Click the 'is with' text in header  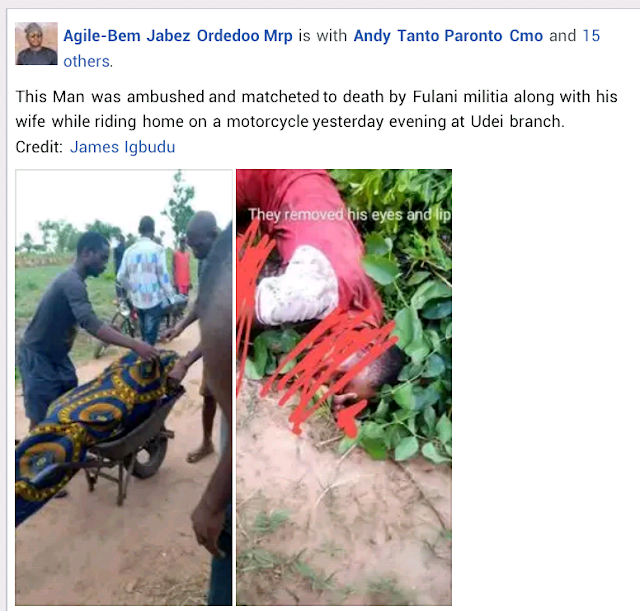[x=323, y=36]
